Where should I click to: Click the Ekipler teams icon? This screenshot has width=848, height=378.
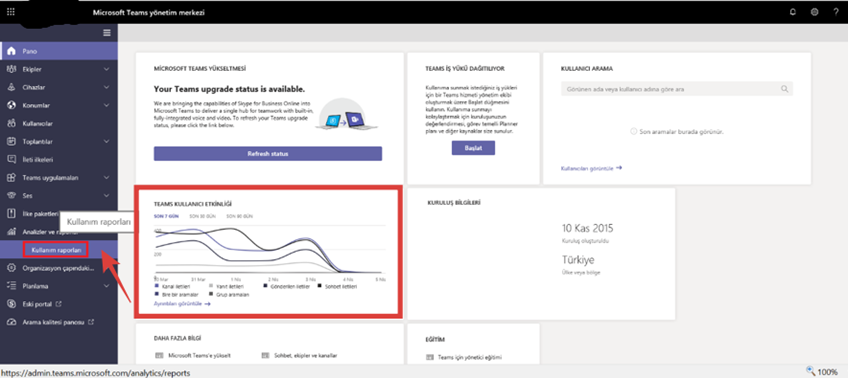click(x=11, y=69)
